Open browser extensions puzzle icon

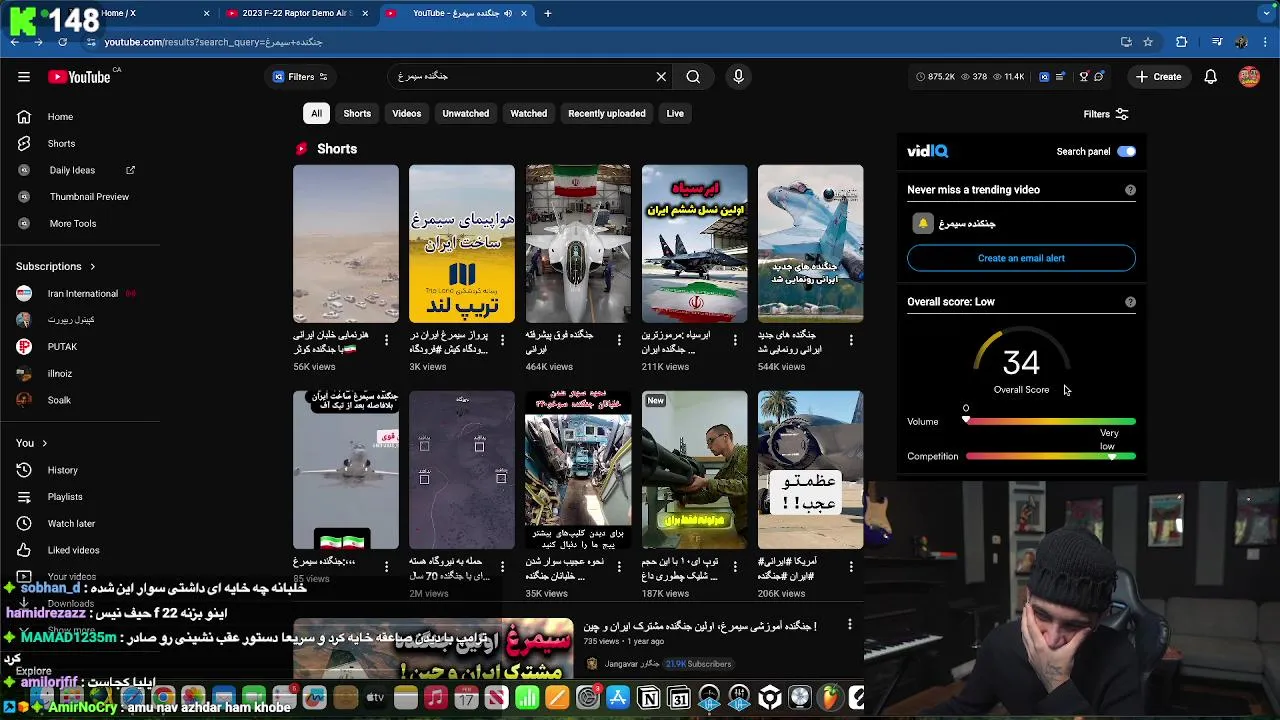1181,42
